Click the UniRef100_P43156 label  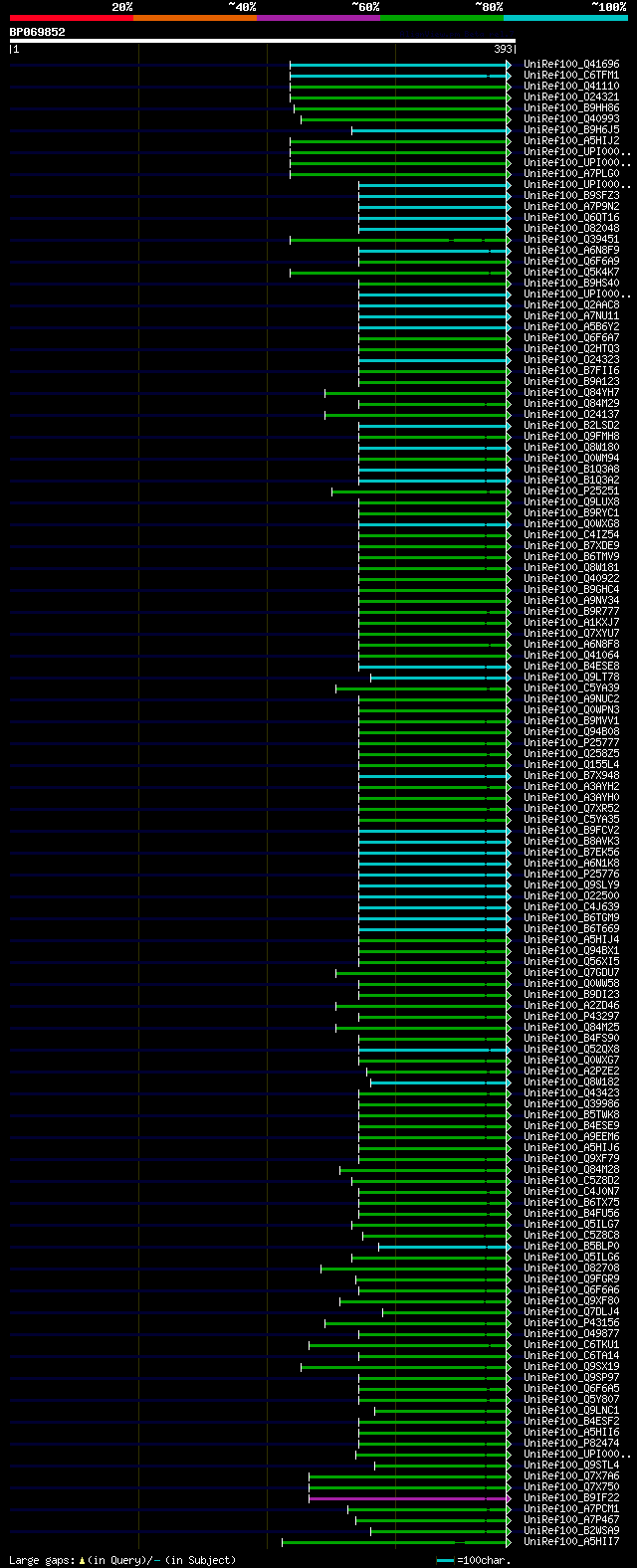coord(571,1323)
